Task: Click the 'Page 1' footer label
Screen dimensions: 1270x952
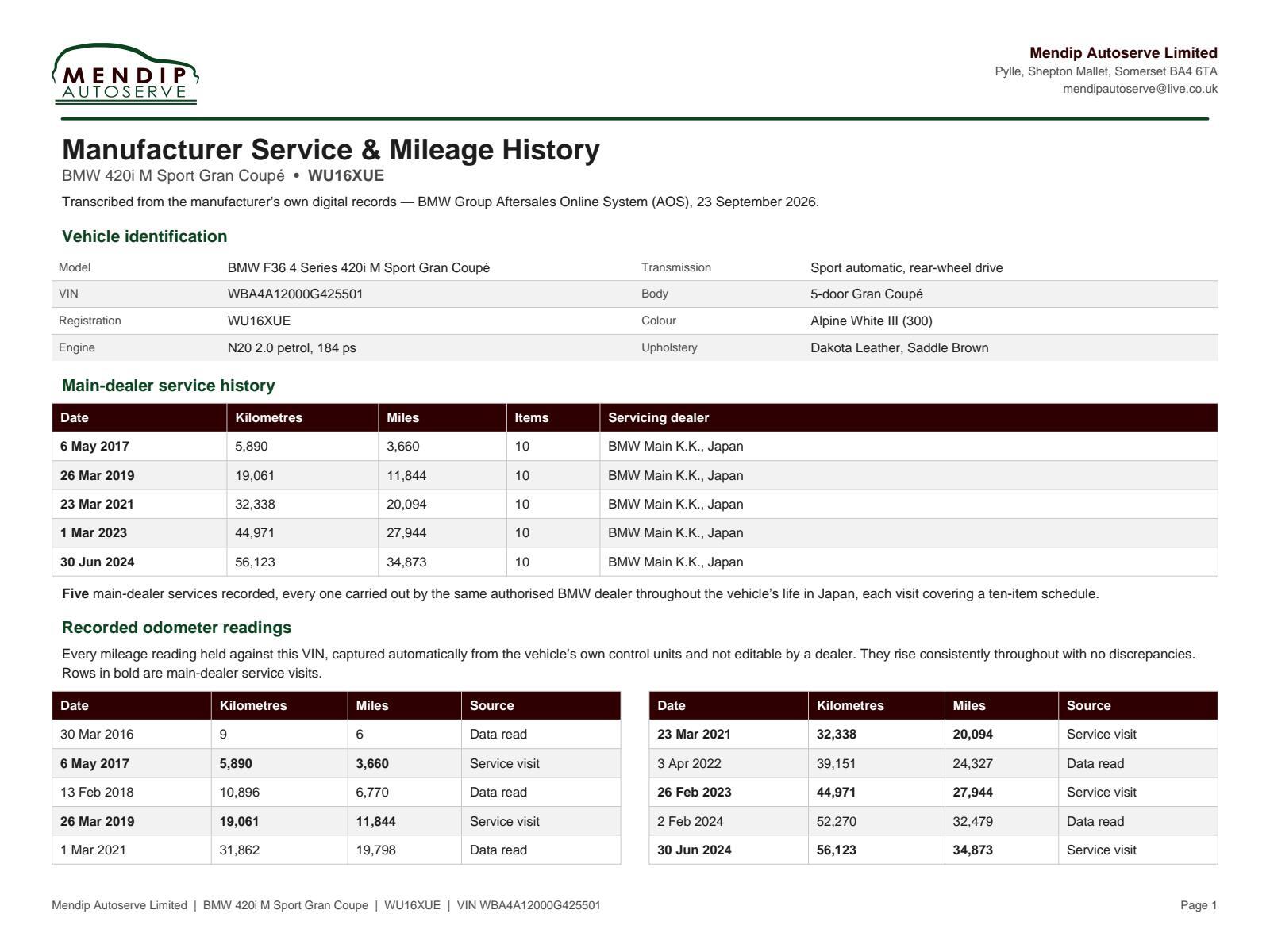Action: pyautogui.click(x=1199, y=905)
